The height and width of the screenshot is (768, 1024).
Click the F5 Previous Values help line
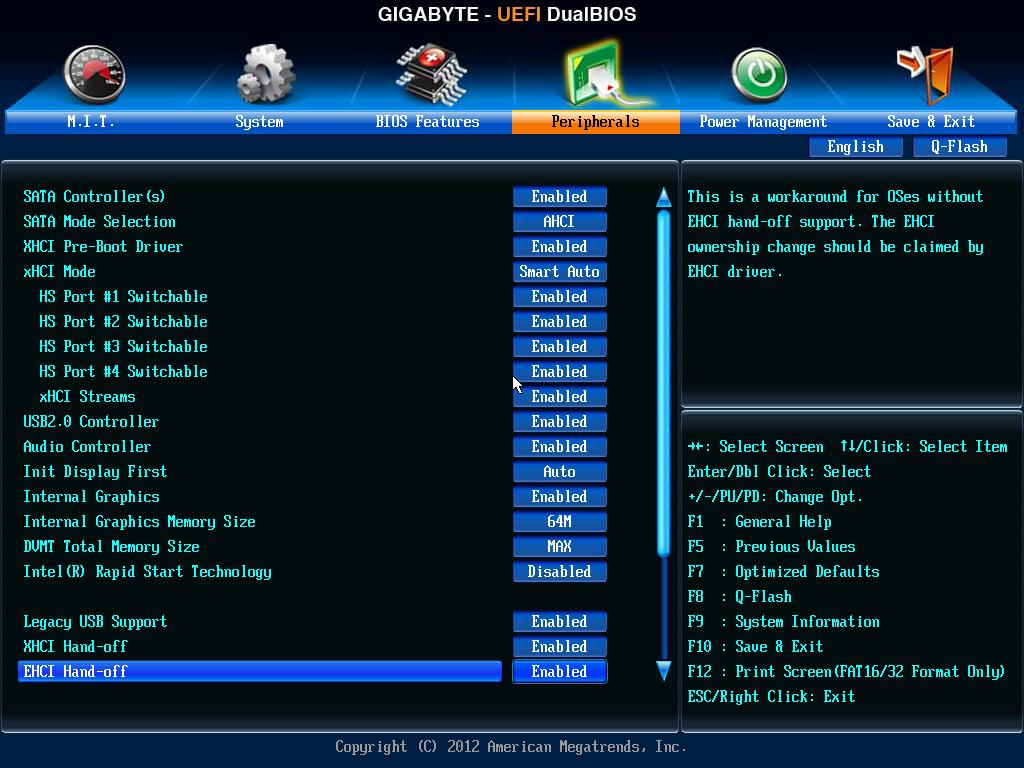click(x=771, y=547)
